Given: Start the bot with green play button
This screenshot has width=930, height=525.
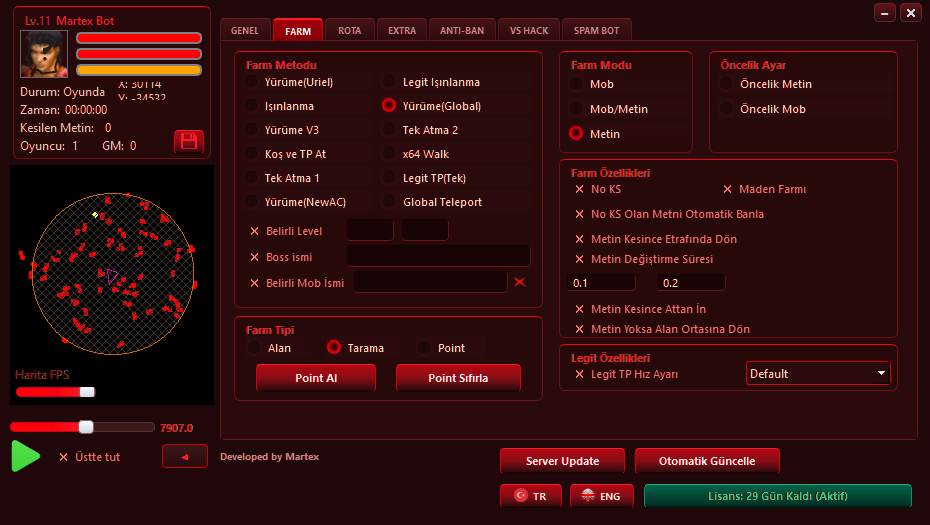Looking at the screenshot, I should (x=26, y=456).
